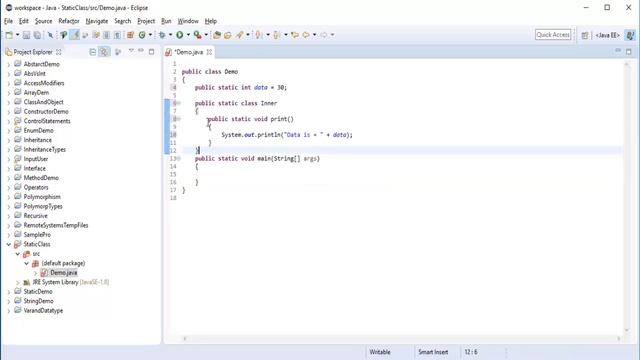Screen dimensions: 640x360
Task: Click the Save All toolbar icon
Action: tap(37, 35)
